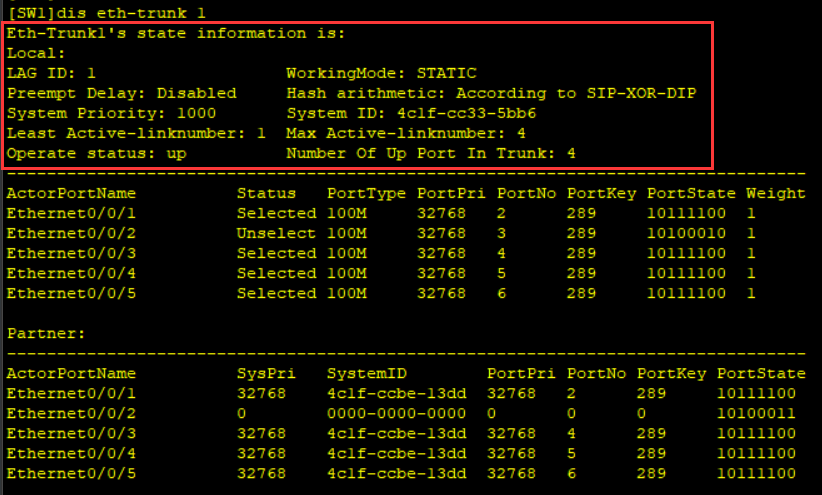Click SystemID '4c1f-ccbe-13dd' of Partner Ethernet0/0/5
Viewport: 822px width, 495px height.
(396, 474)
